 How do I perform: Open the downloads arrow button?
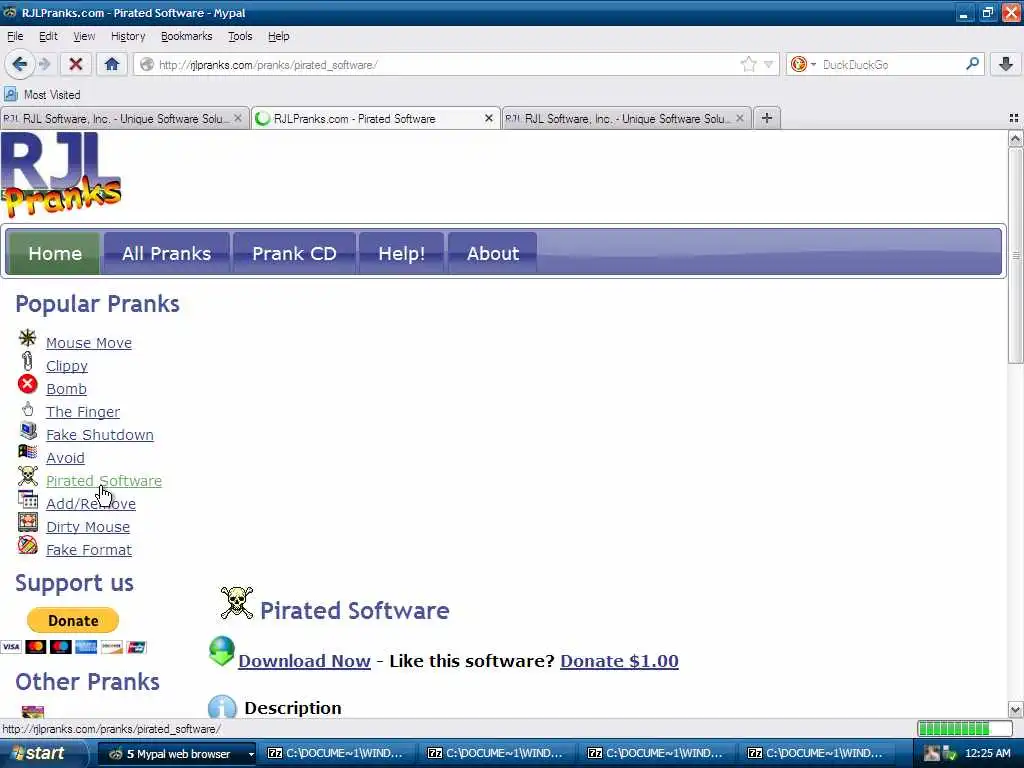tap(1006, 64)
